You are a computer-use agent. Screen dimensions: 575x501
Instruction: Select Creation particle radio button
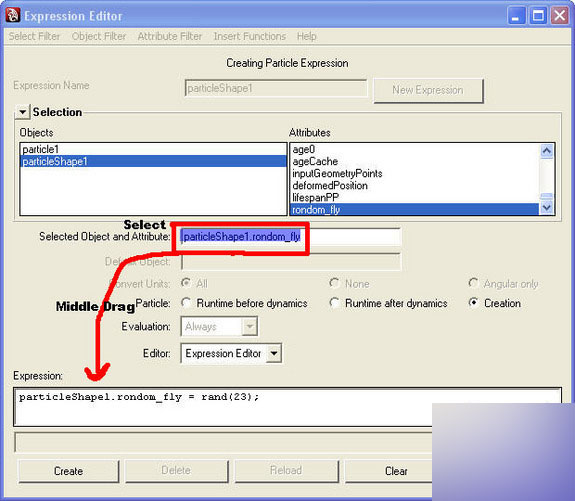pos(473,303)
